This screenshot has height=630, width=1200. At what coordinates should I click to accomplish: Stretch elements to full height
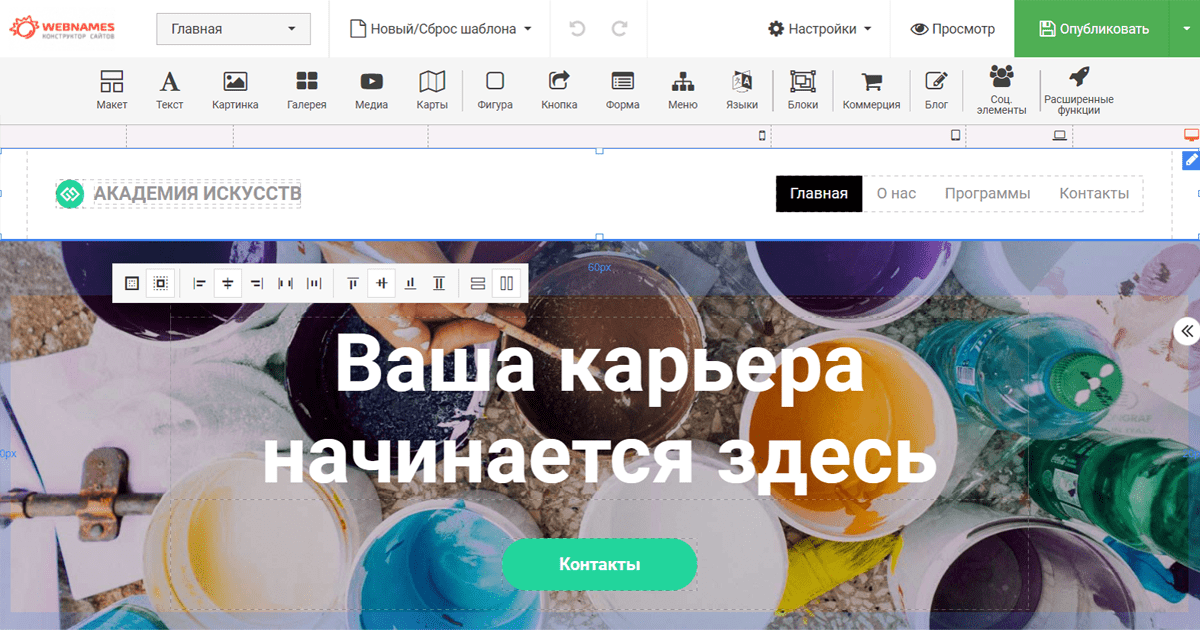439,284
